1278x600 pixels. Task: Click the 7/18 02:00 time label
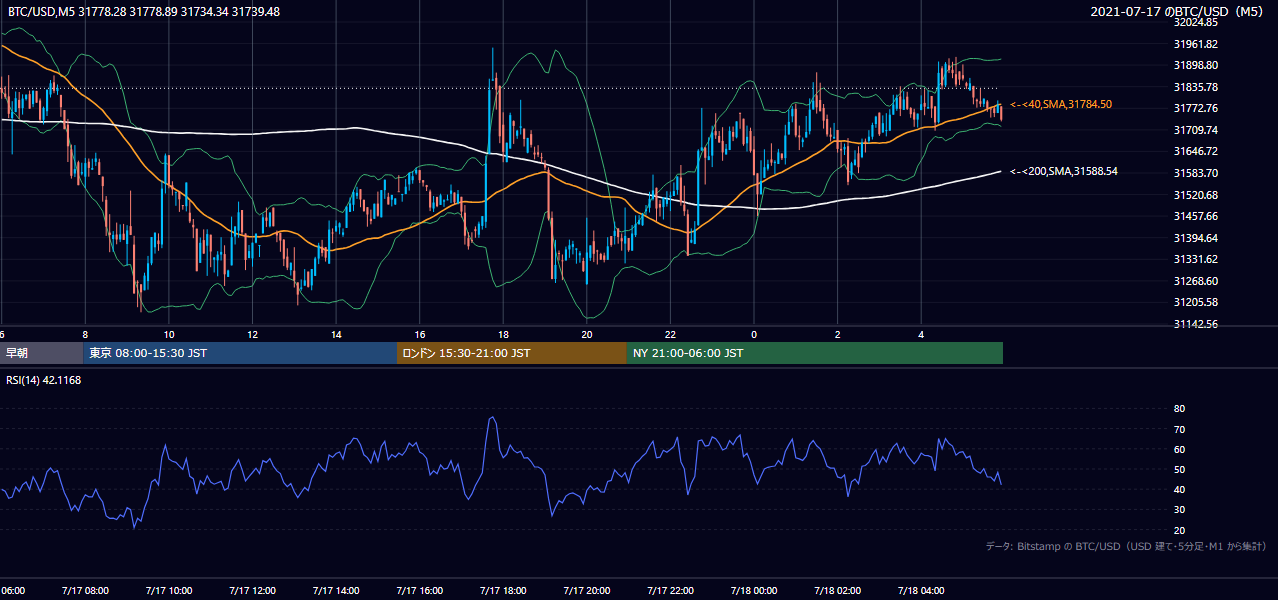click(x=837, y=590)
